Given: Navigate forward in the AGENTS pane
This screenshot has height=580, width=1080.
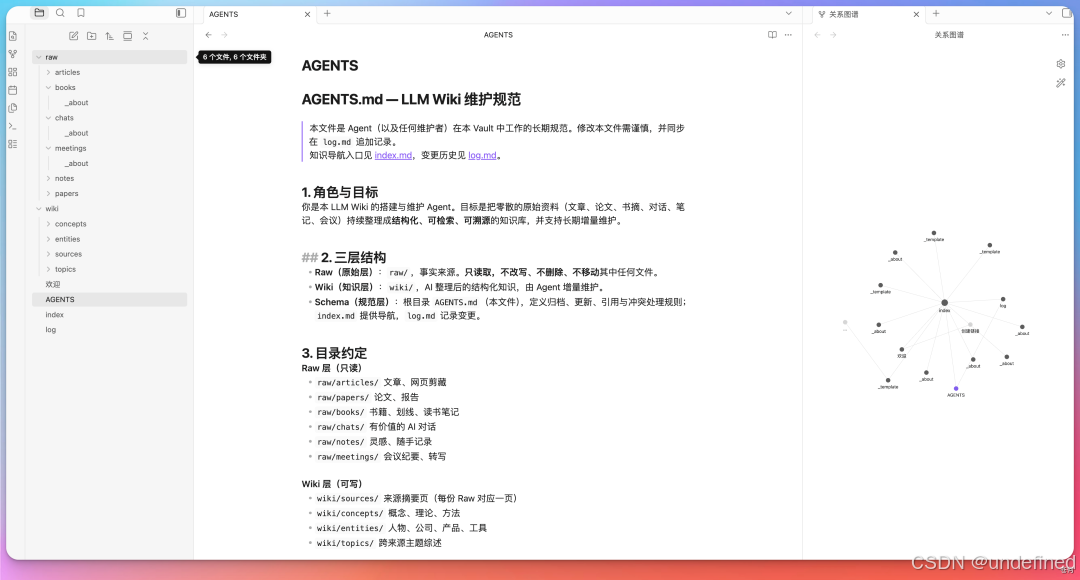Looking at the screenshot, I should (x=225, y=34).
